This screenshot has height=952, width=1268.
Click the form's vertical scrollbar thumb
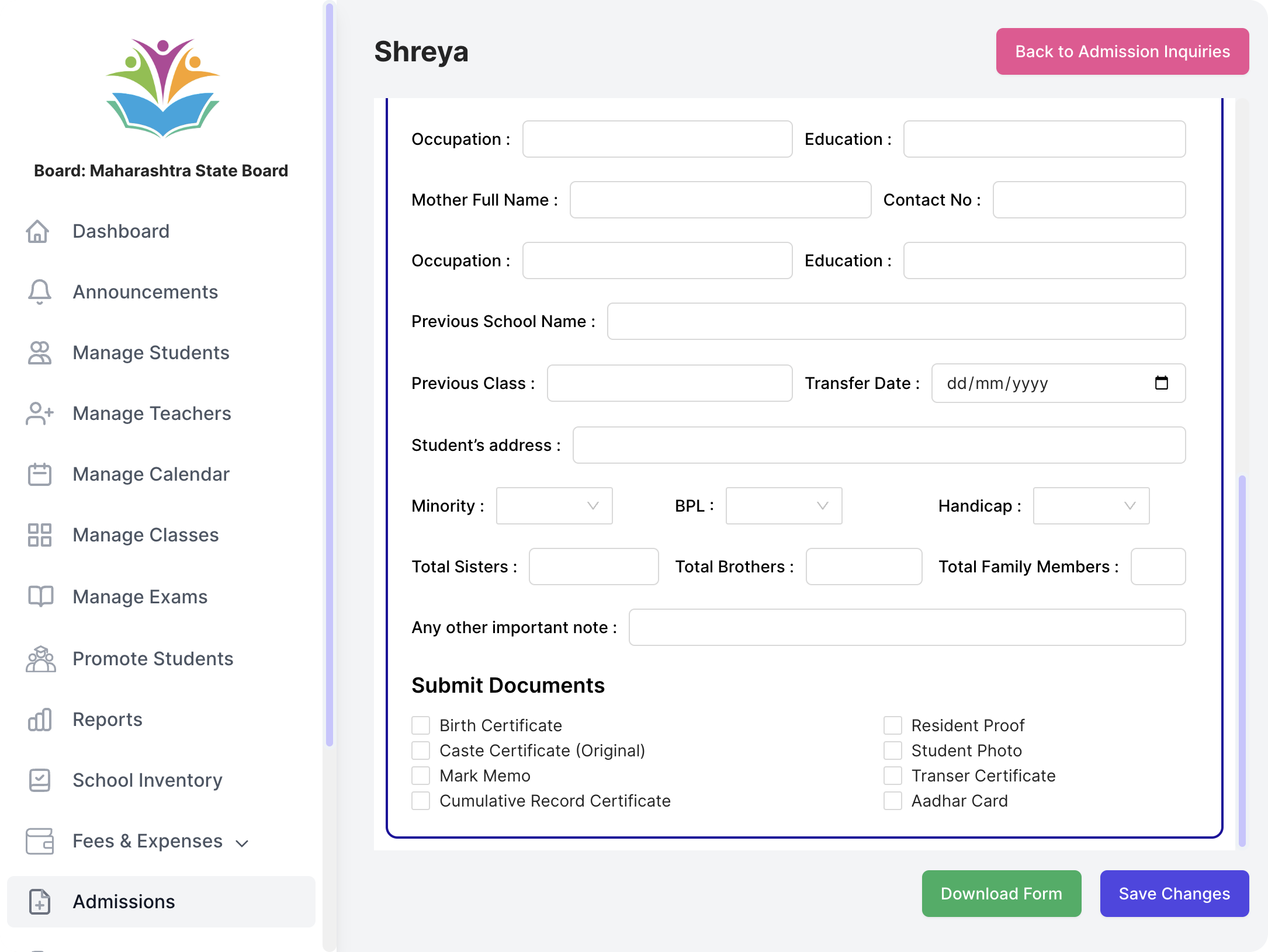coord(1242,661)
